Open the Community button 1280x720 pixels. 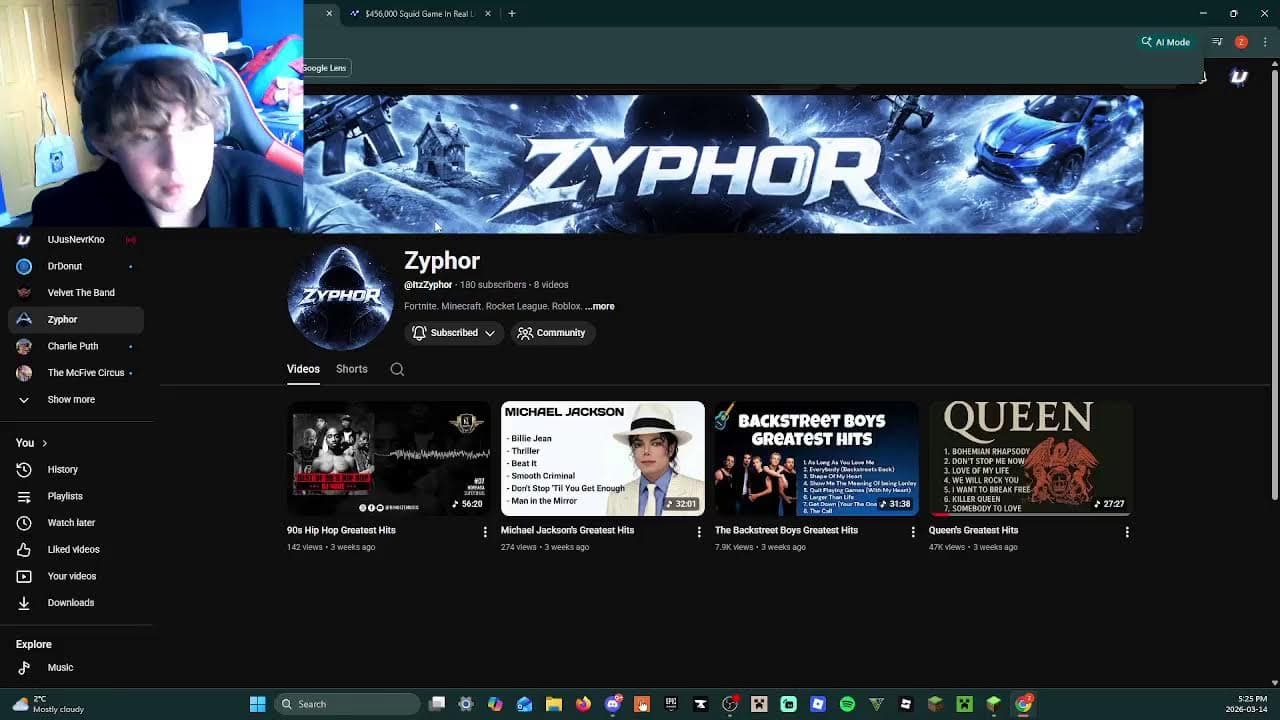pos(552,333)
